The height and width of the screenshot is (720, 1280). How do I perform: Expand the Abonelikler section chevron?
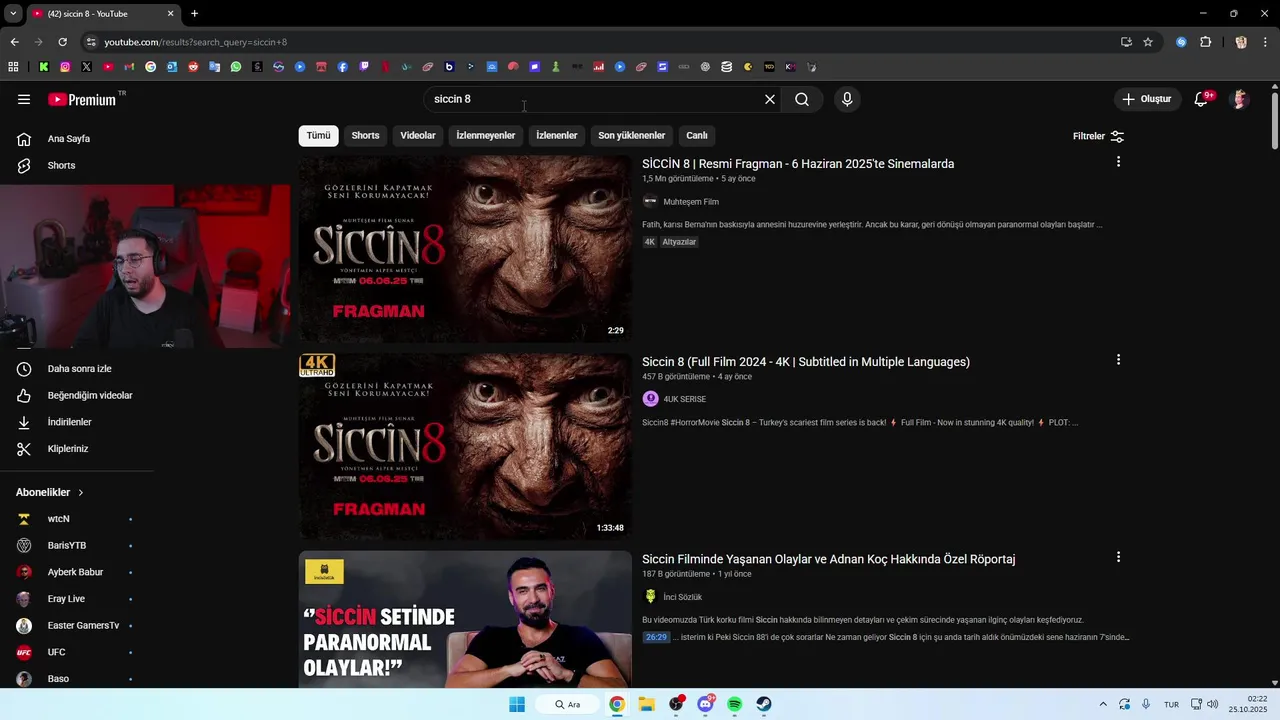click(81, 493)
